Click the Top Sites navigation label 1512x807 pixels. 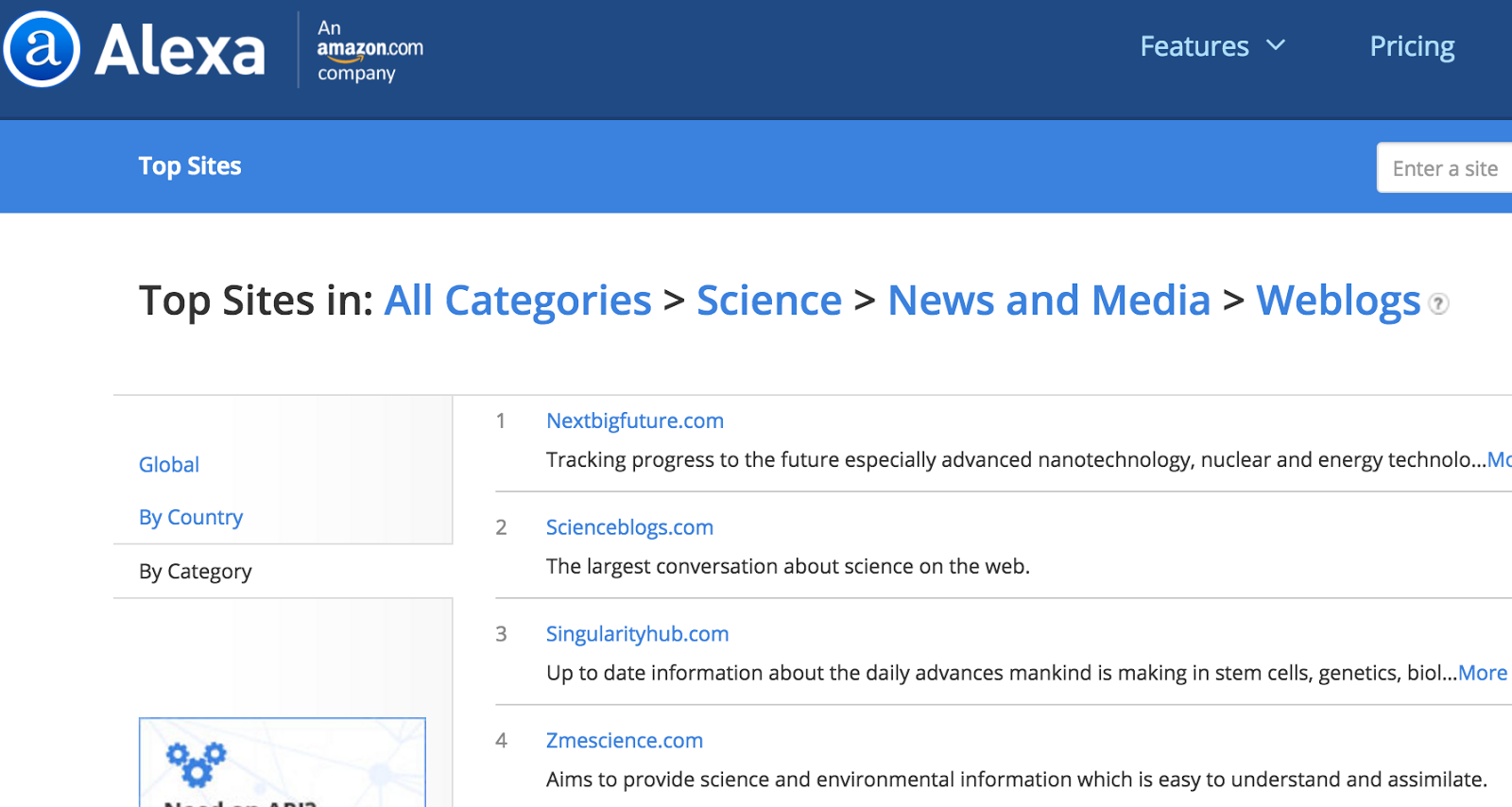click(189, 165)
